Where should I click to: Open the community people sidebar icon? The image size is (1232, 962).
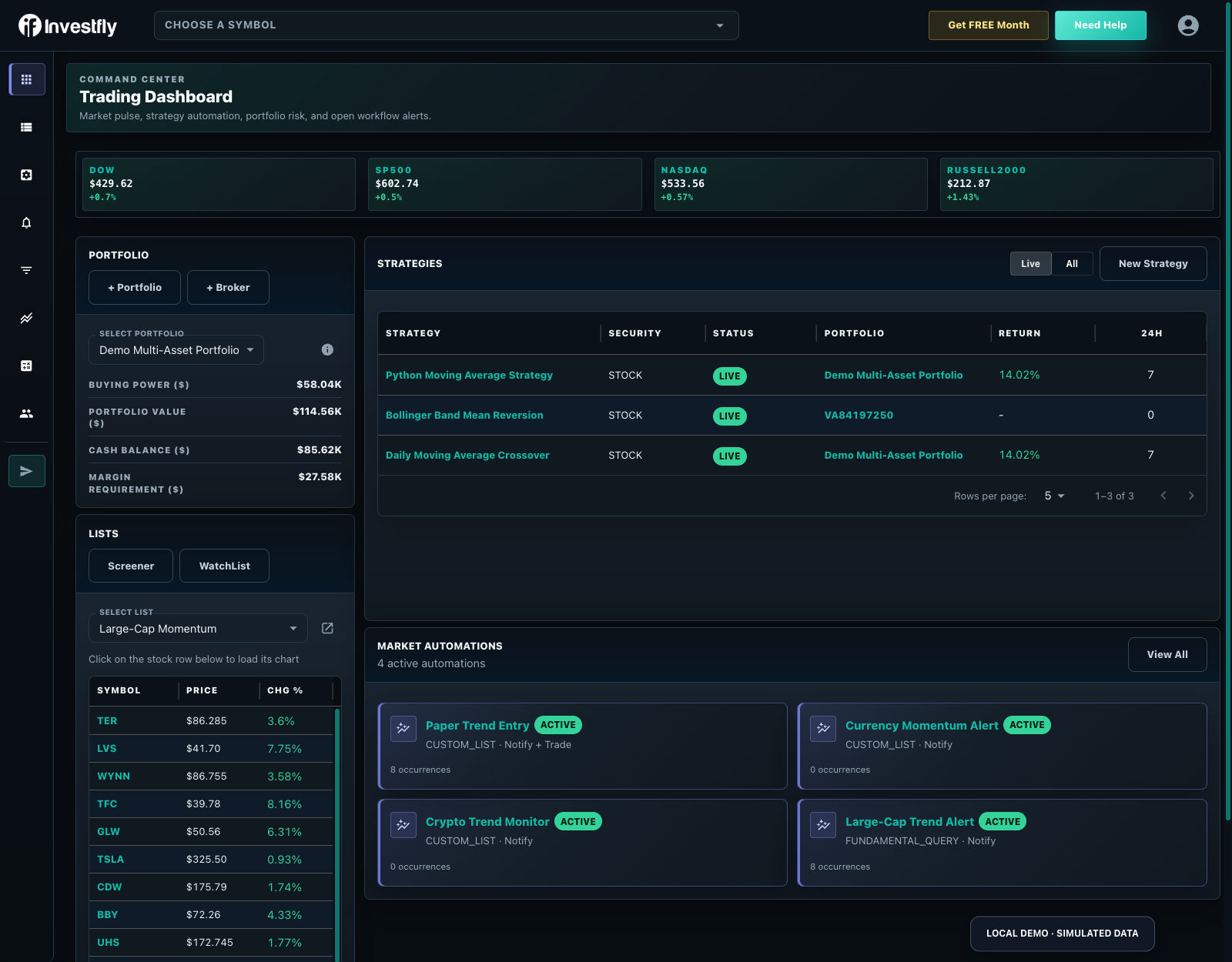coord(26,413)
